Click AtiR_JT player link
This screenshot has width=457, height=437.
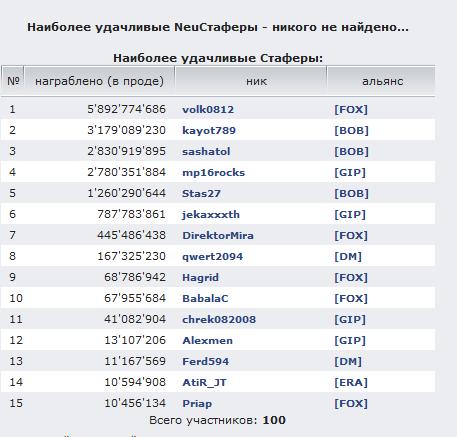coord(204,382)
